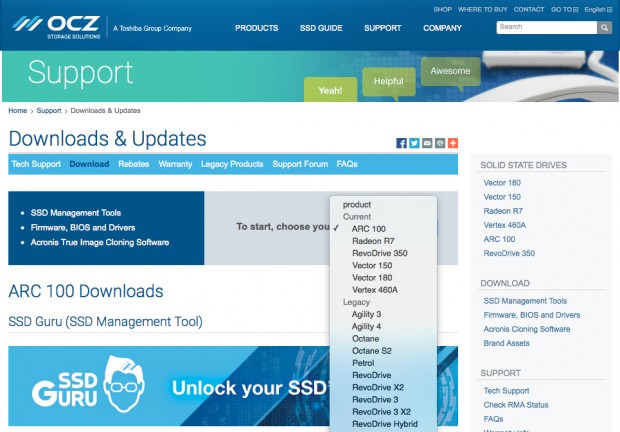Viewport: 620px width, 432px height.
Task: Open the English language dropdown
Action: click(x=598, y=9)
